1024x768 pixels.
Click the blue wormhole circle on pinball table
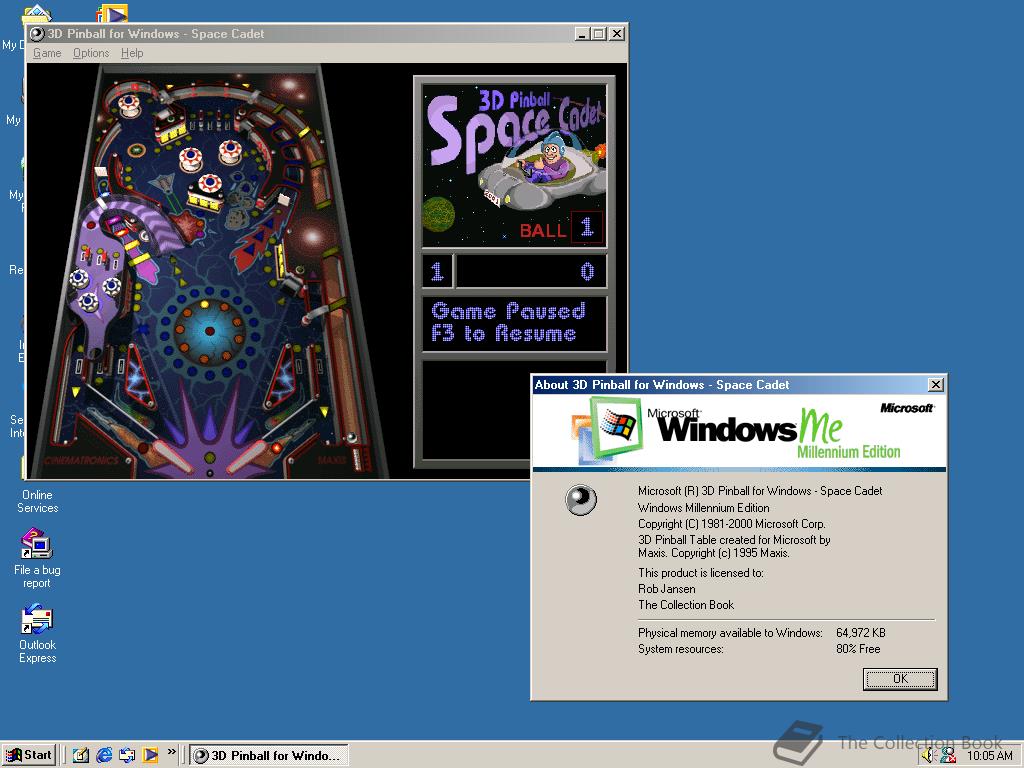click(209, 331)
